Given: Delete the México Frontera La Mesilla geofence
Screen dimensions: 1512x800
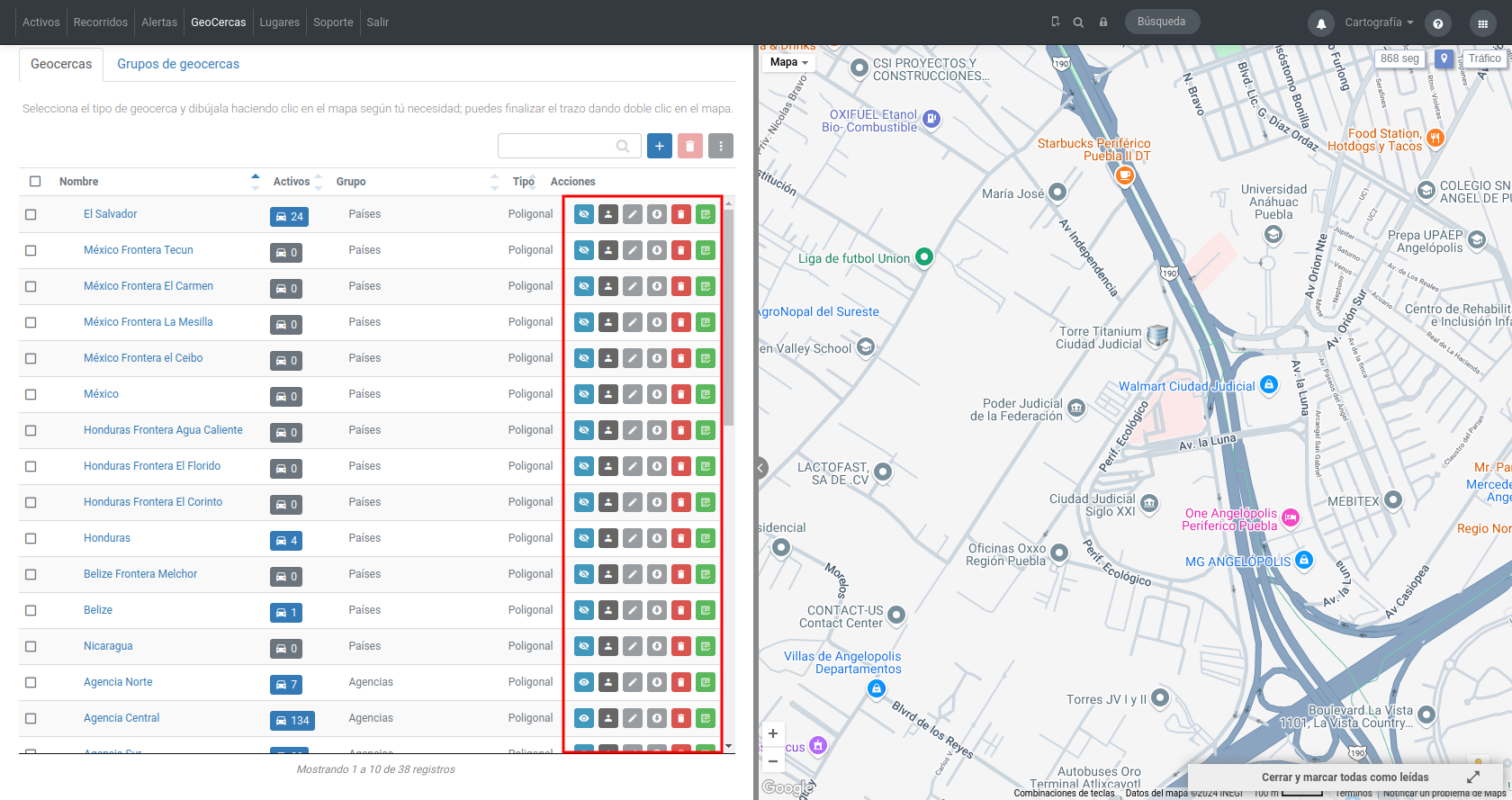Looking at the screenshot, I should point(681,322).
